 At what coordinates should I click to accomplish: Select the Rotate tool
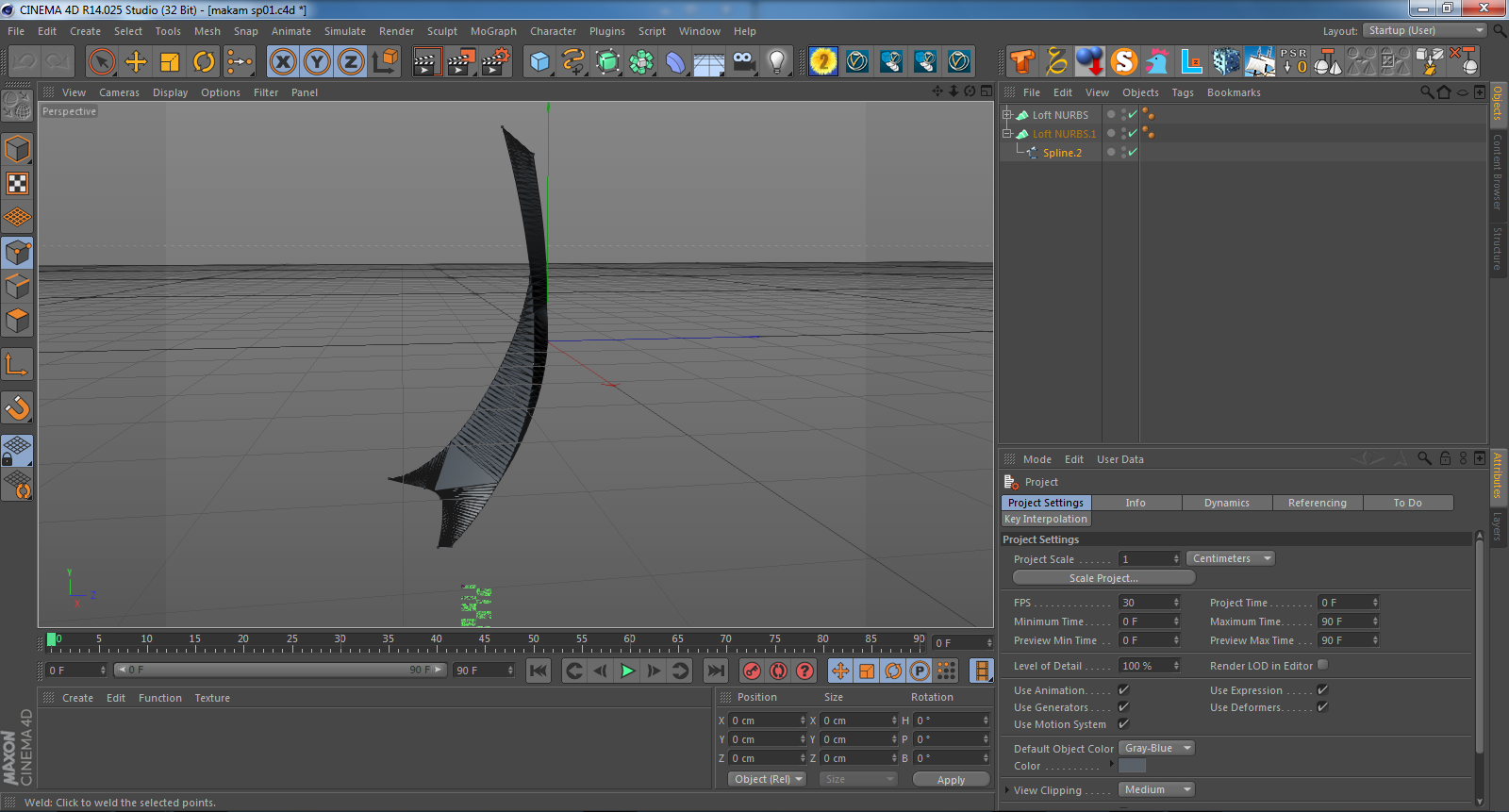pos(204,62)
